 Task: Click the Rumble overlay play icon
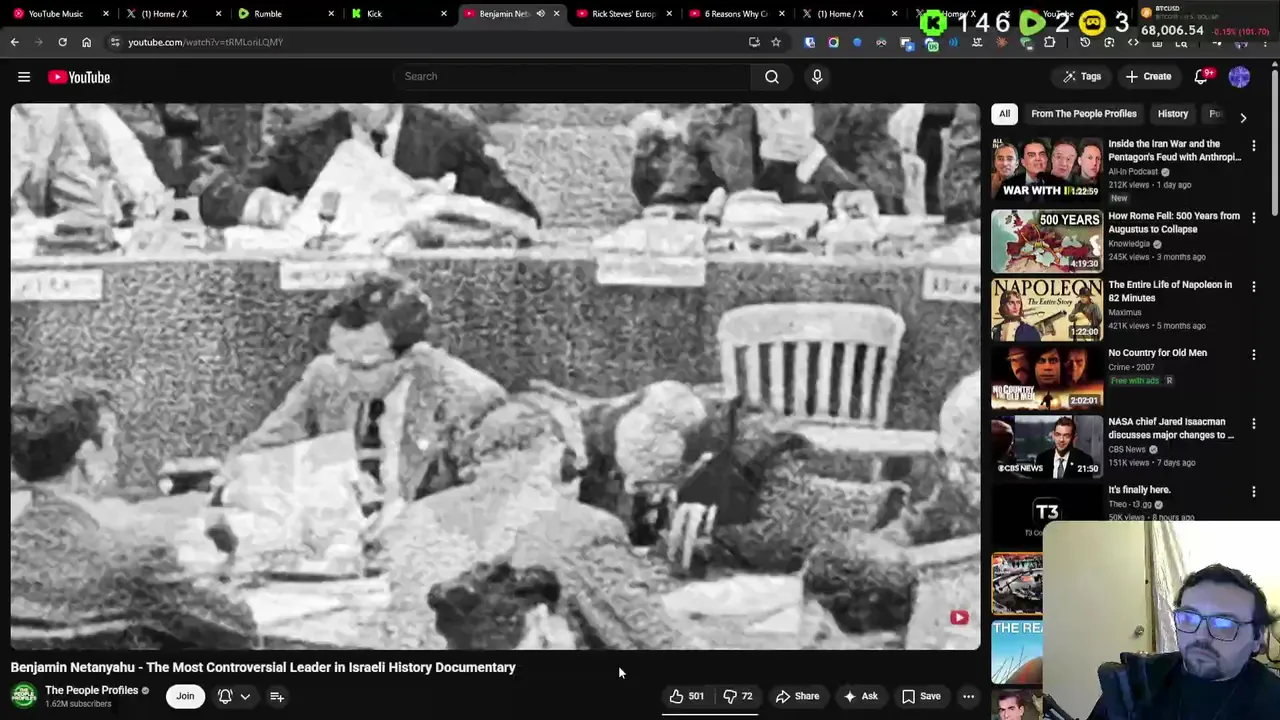click(x=1031, y=22)
